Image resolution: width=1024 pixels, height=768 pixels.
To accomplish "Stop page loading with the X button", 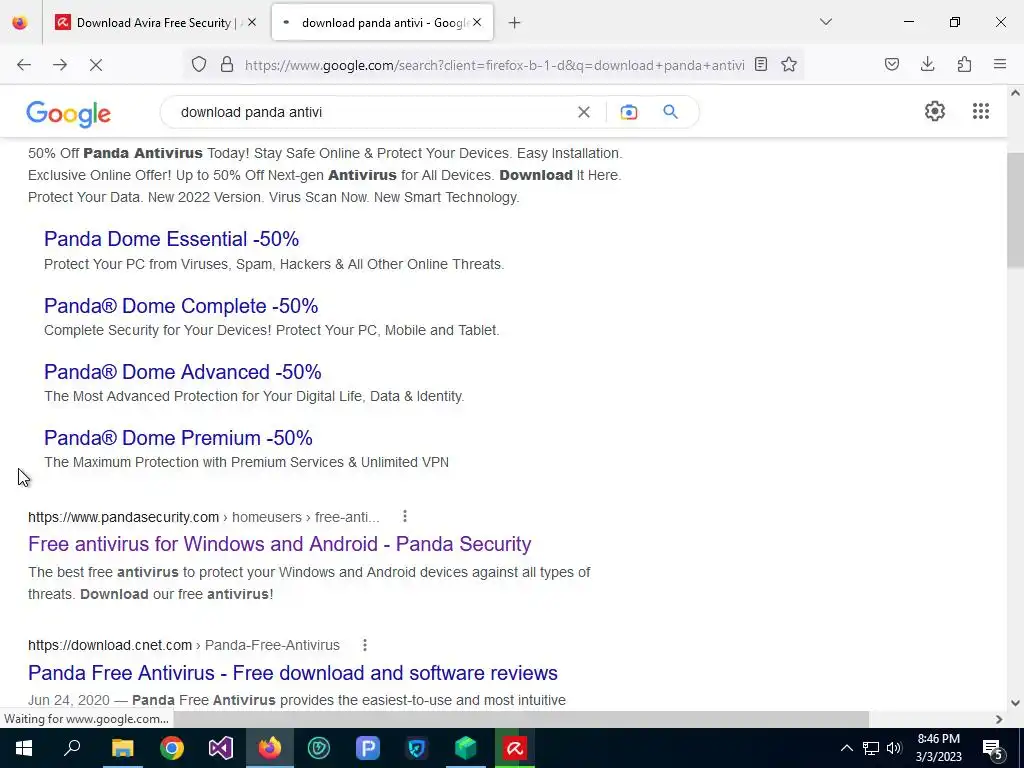I will 96,65.
